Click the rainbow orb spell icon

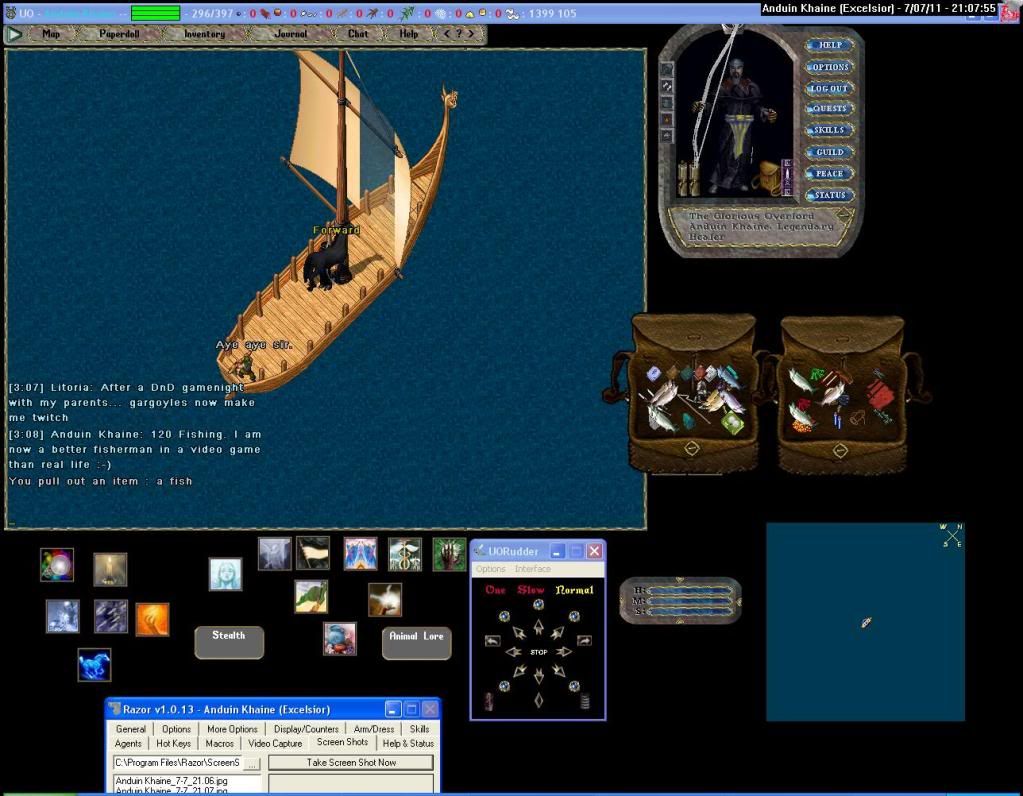point(57,564)
